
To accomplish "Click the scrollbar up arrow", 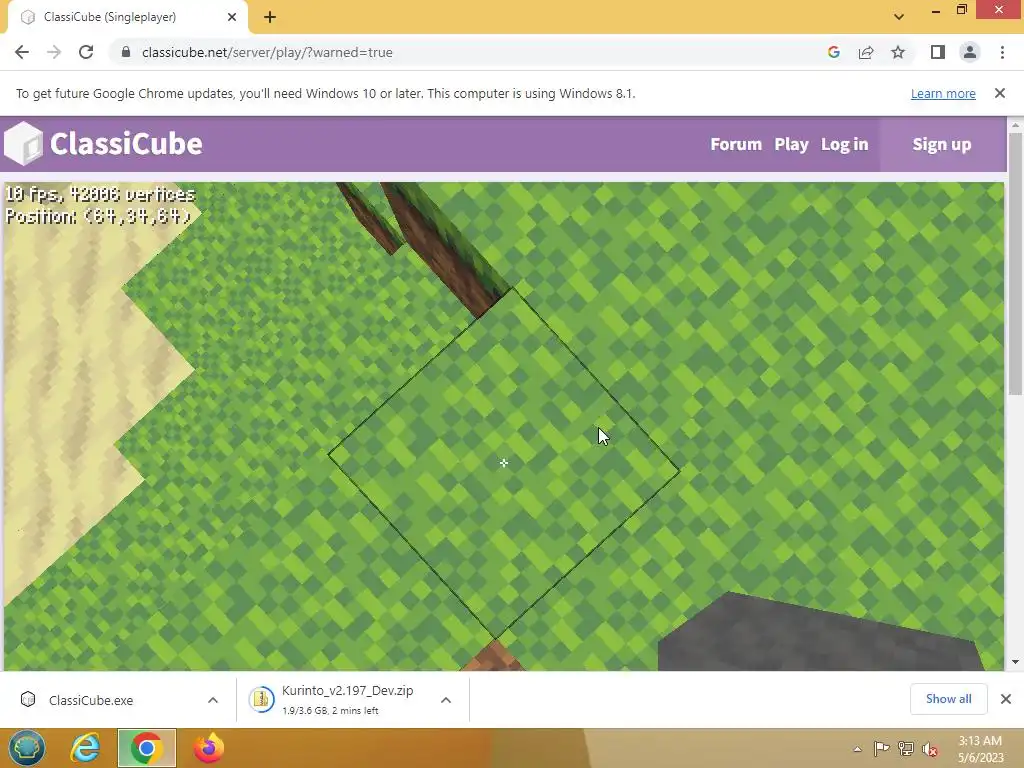I will 1015,124.
